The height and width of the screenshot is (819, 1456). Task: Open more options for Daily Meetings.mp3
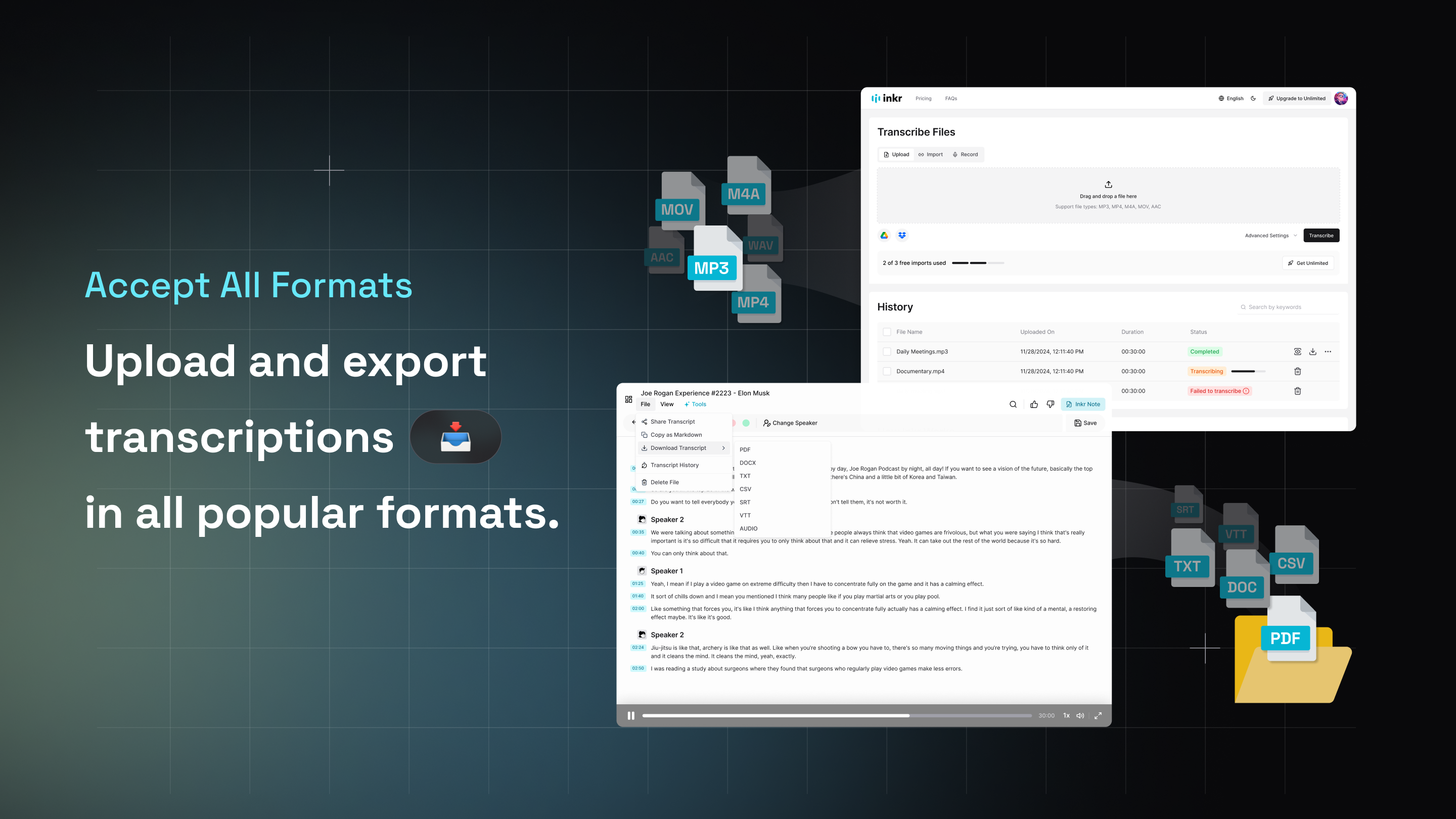tap(1328, 351)
